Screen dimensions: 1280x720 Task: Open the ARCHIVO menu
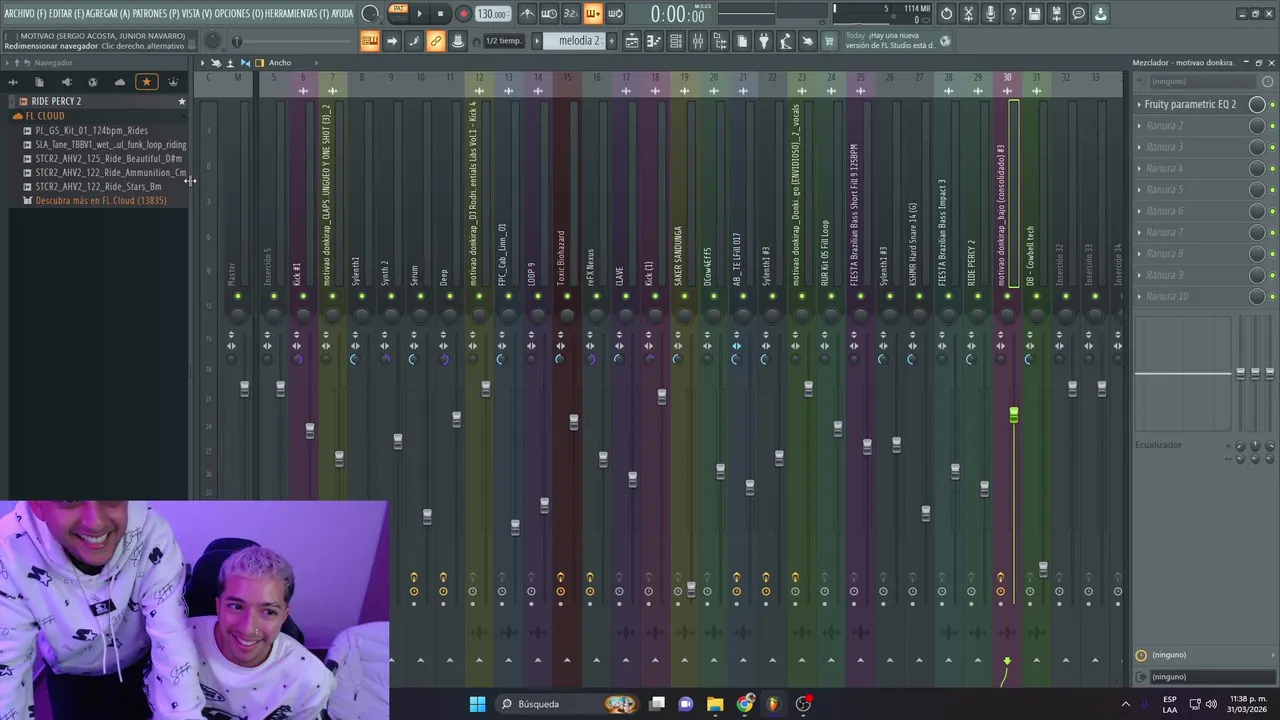[x=25, y=14]
